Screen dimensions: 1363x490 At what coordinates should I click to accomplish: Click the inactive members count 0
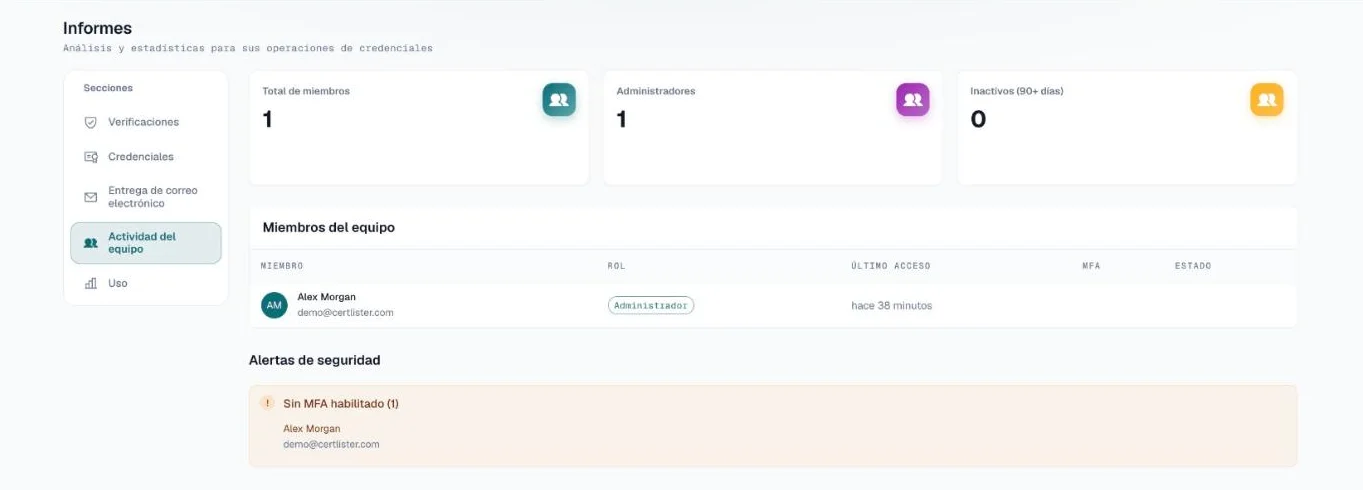[x=978, y=119]
